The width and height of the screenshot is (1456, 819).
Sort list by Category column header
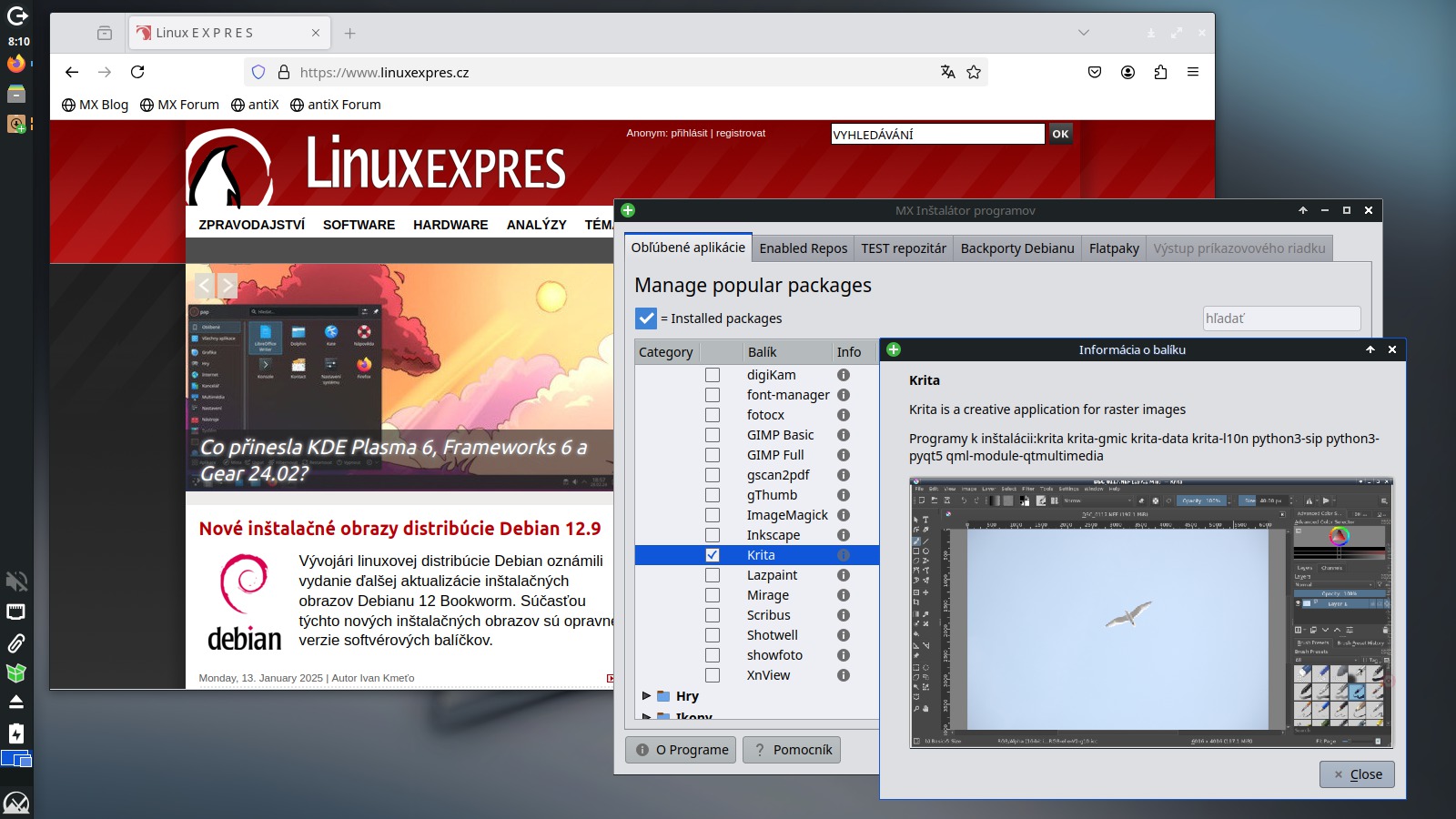pyautogui.click(x=665, y=352)
